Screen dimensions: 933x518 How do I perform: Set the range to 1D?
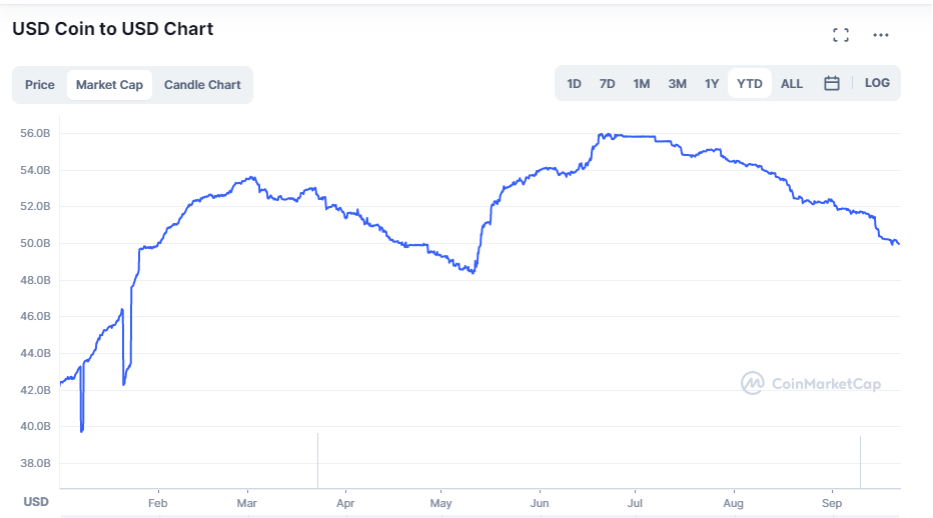tap(574, 84)
